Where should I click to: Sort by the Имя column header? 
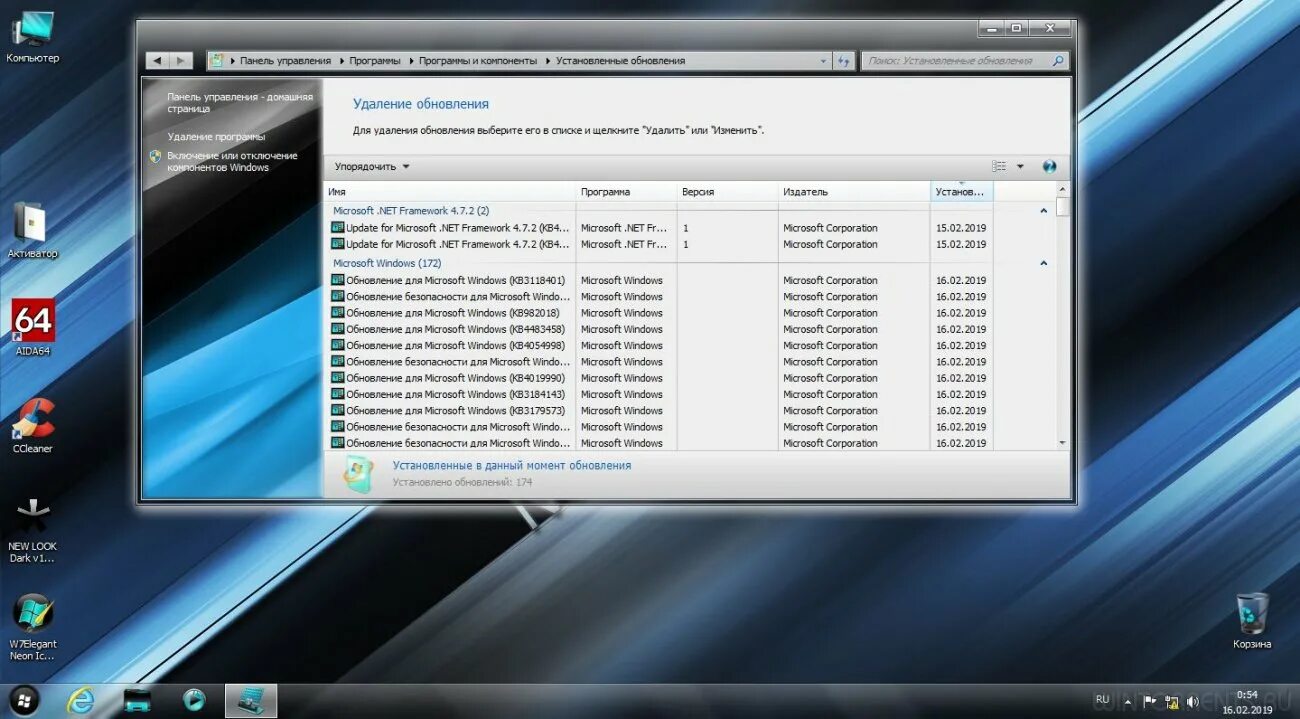tap(450, 192)
